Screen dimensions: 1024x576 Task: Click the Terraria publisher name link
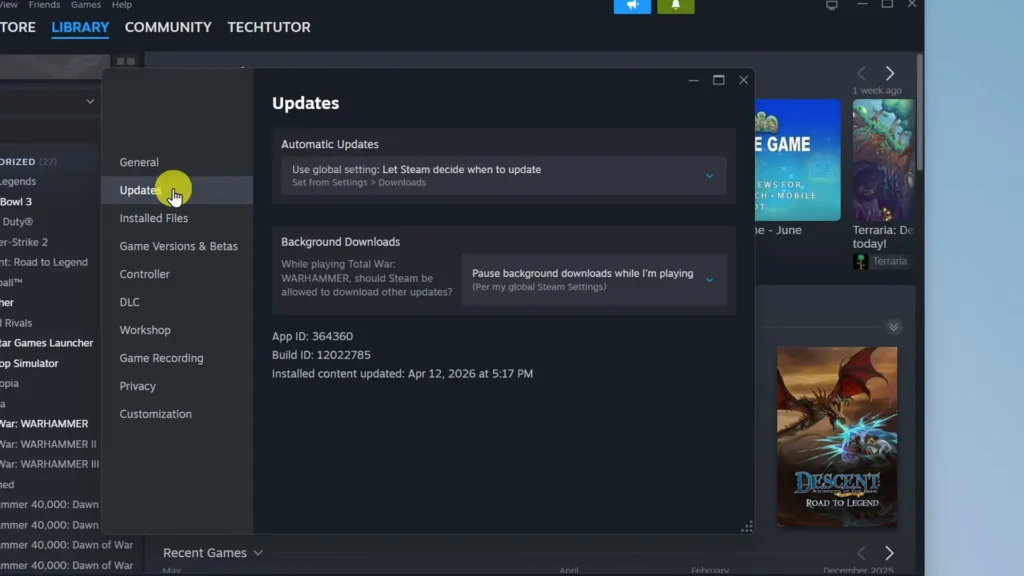pyautogui.click(x=889, y=261)
